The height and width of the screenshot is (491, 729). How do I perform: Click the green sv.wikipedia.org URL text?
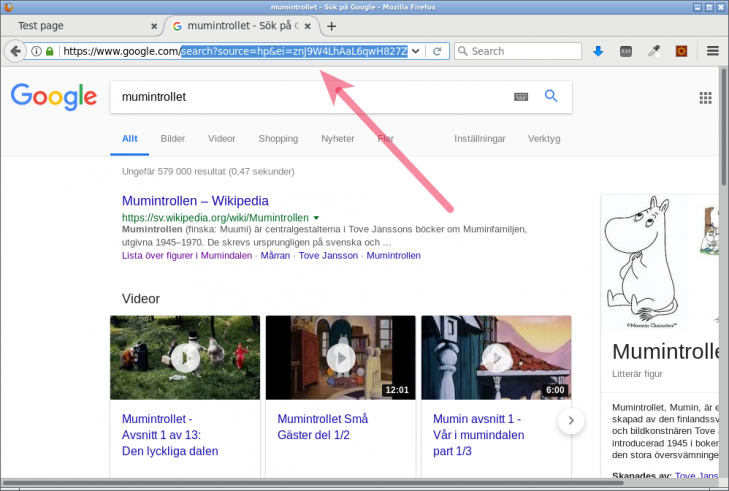(215, 218)
